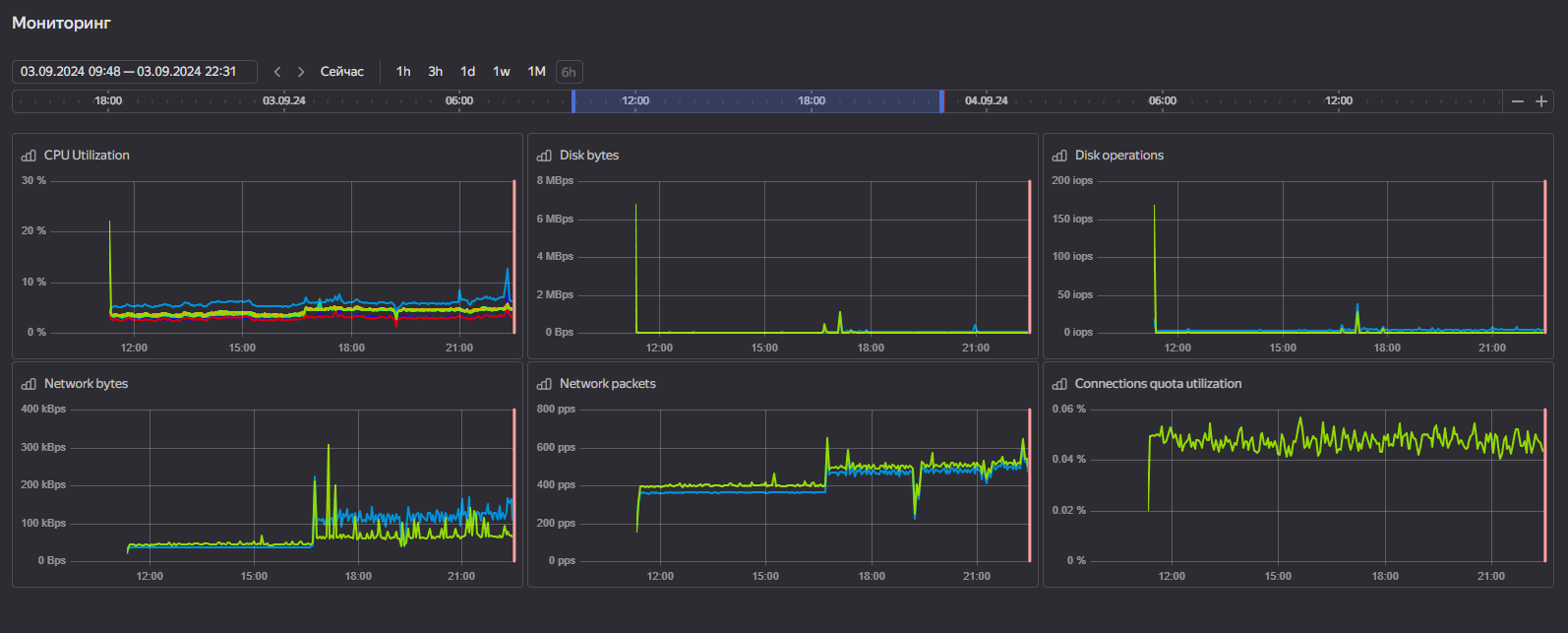The width and height of the screenshot is (1568, 633).
Task: Select the 6h time range
Action: click(569, 72)
